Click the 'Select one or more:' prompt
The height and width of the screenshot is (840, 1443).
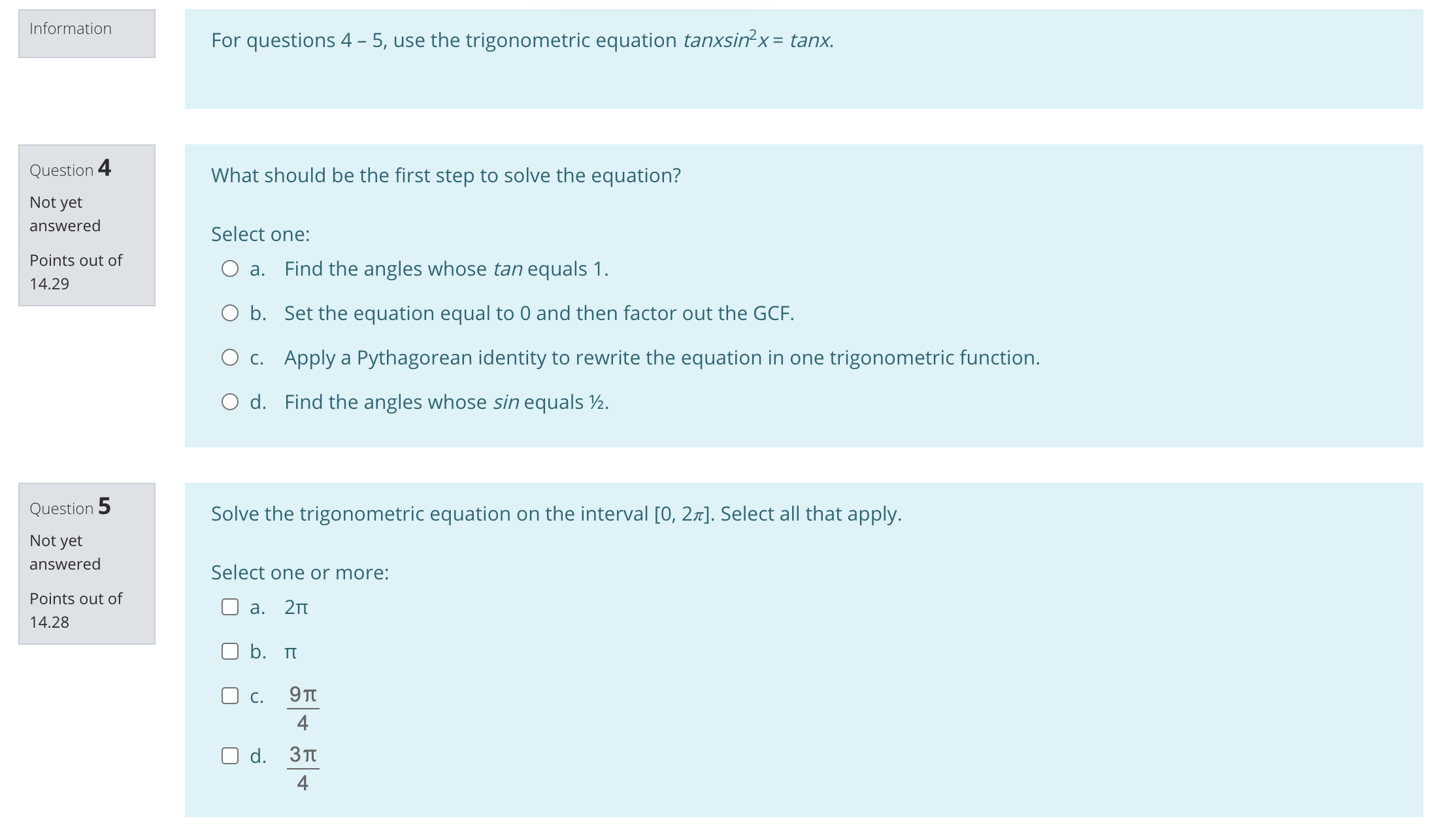point(299,572)
